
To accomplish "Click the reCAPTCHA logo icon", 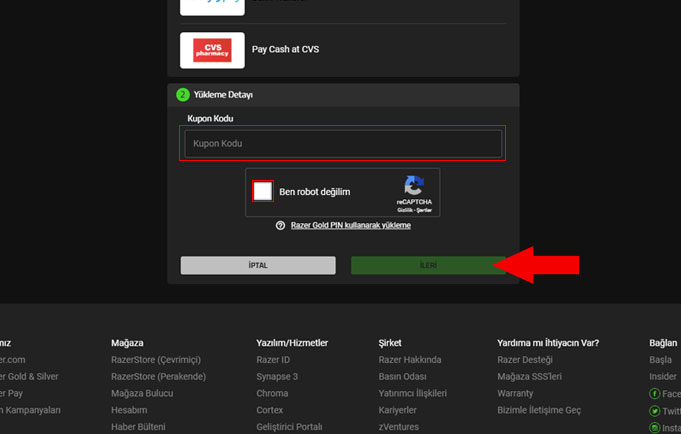I will point(414,185).
